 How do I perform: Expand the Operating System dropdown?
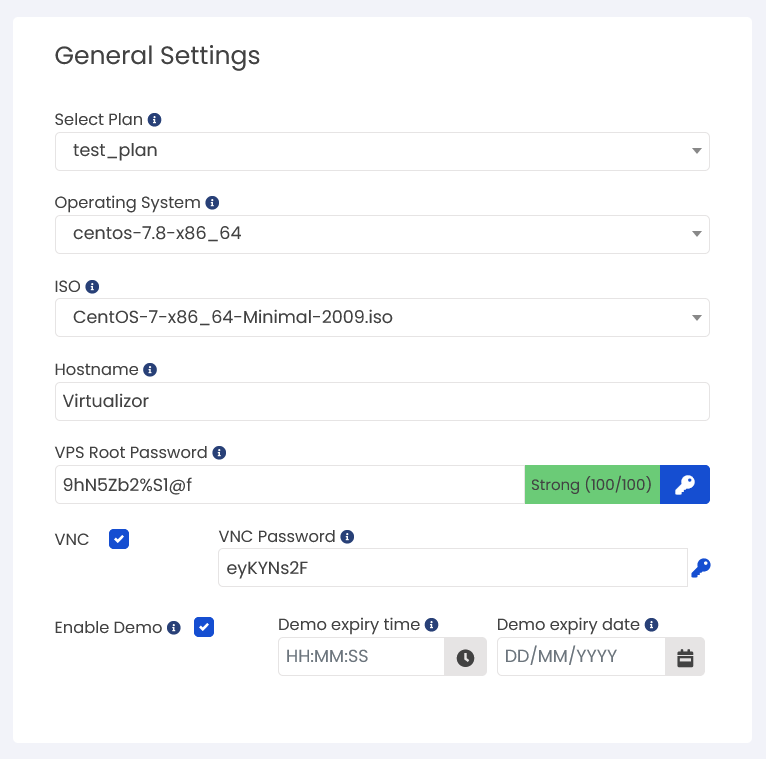(382, 234)
